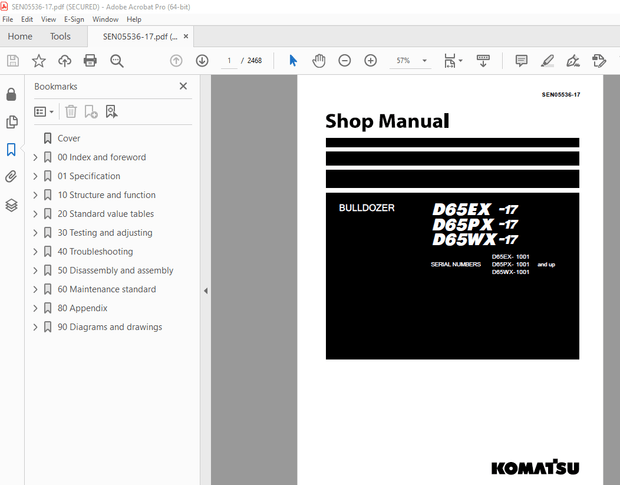The width and height of the screenshot is (620, 485).
Task: Click the page number input field
Action: 229,60
